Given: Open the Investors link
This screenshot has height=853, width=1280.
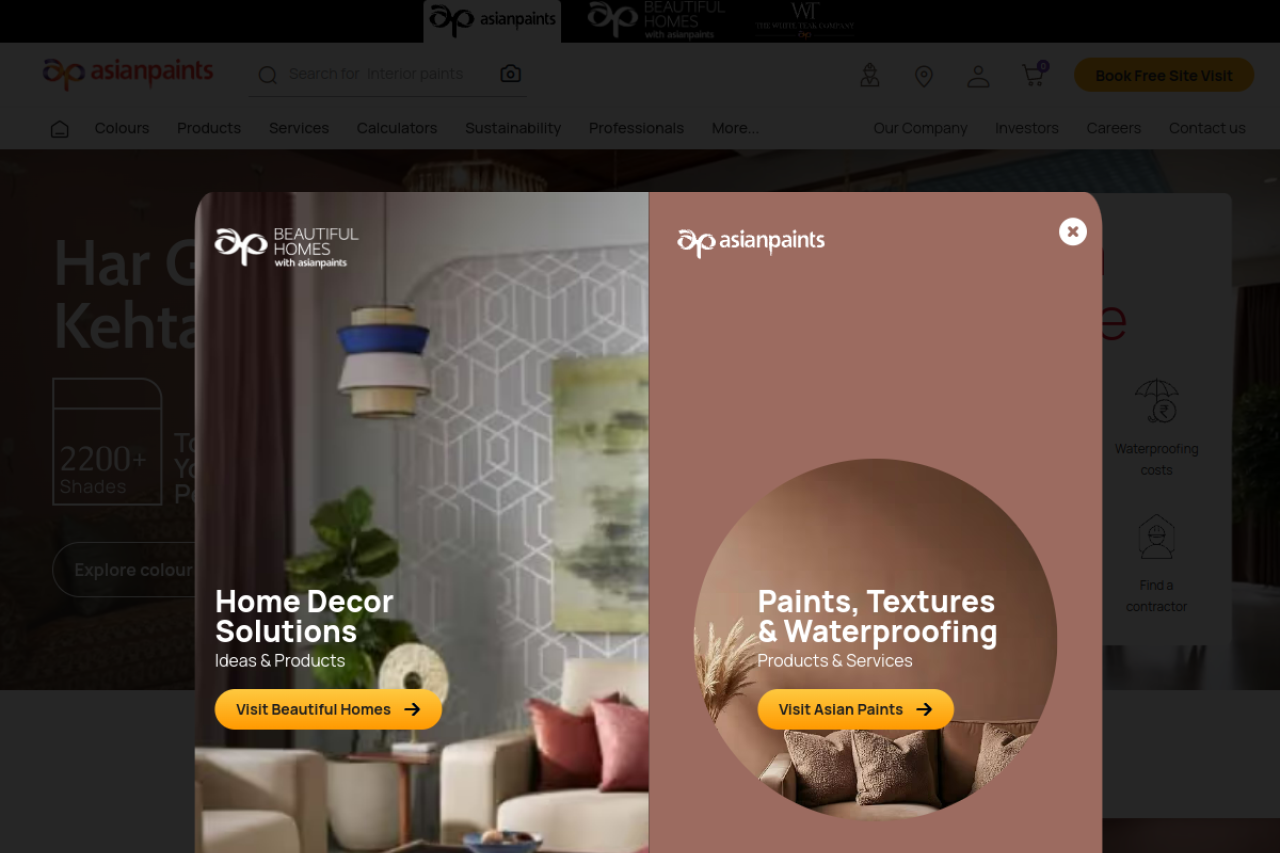Looking at the screenshot, I should pos(1027,128).
